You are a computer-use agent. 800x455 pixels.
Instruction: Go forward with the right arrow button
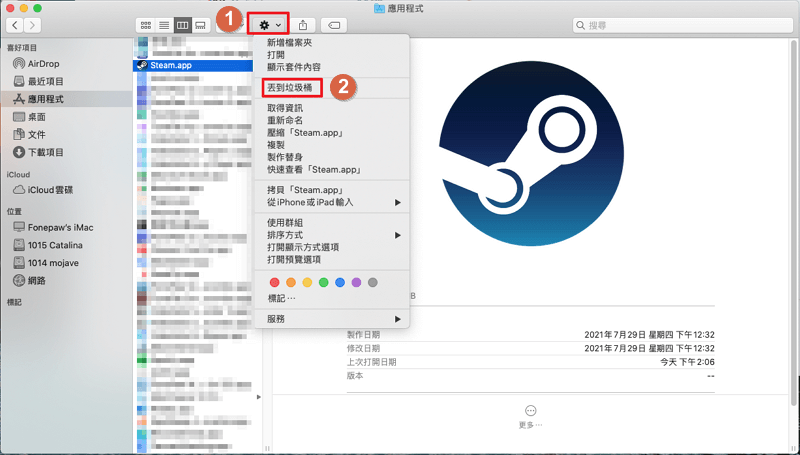32,25
